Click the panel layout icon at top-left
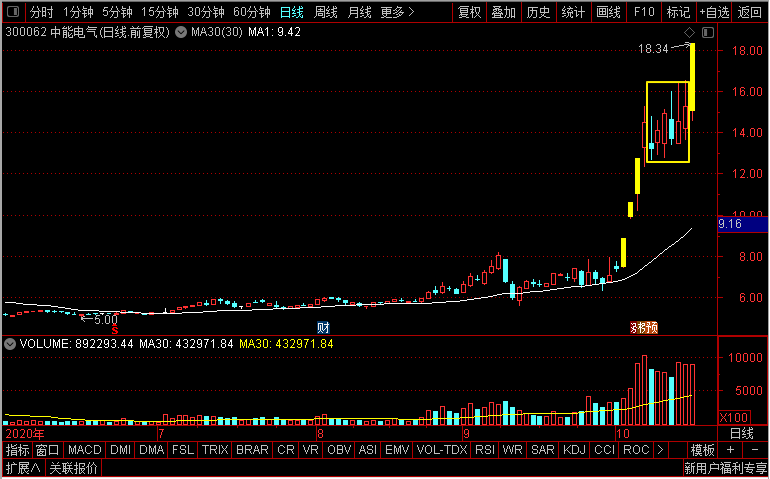 pos(13,12)
